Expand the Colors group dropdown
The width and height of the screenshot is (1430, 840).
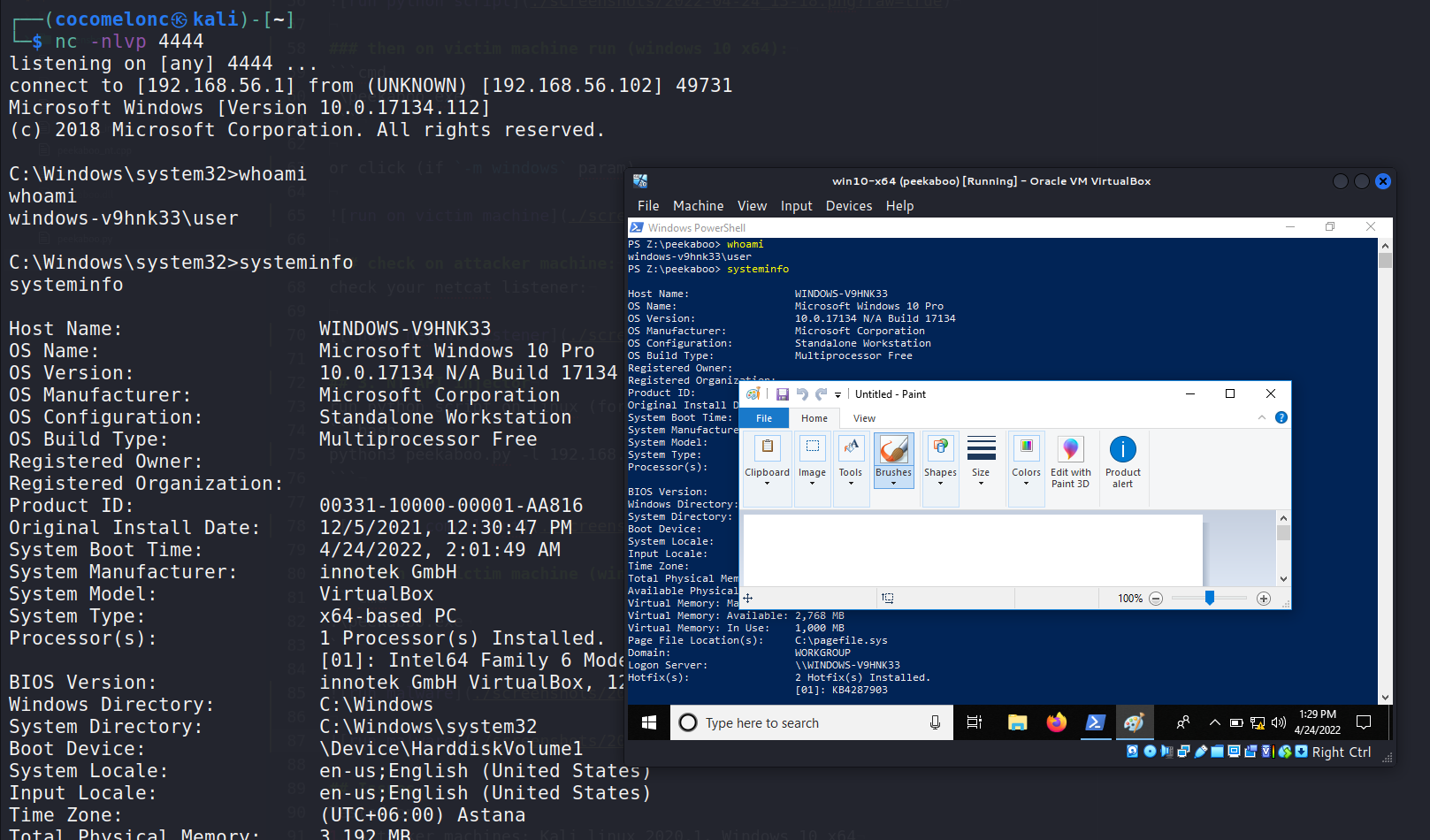coord(1026,484)
